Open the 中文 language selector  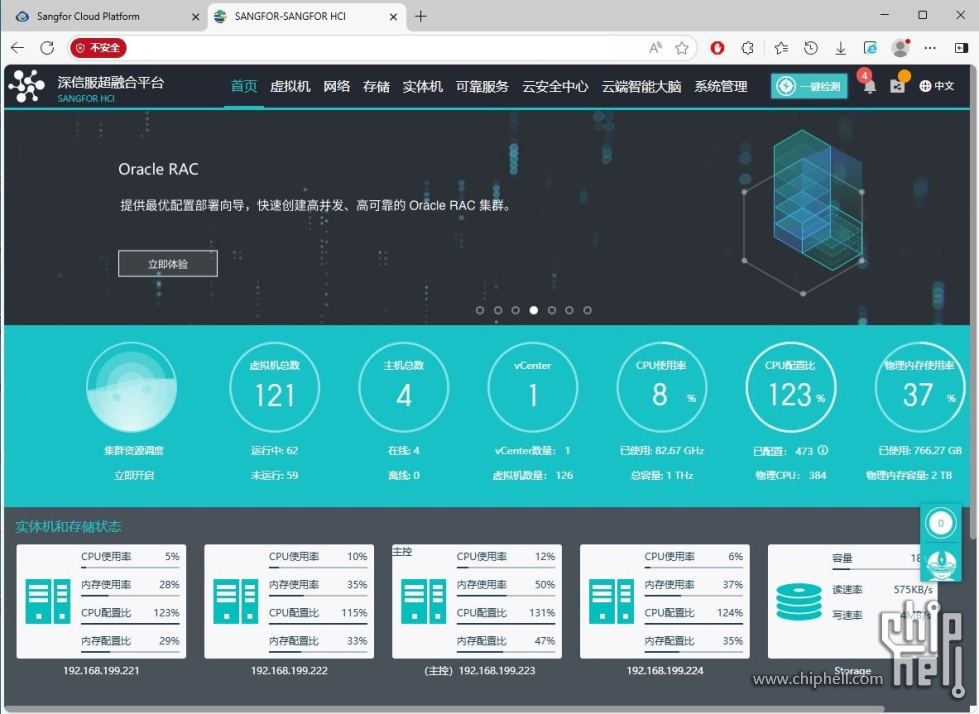(937, 86)
